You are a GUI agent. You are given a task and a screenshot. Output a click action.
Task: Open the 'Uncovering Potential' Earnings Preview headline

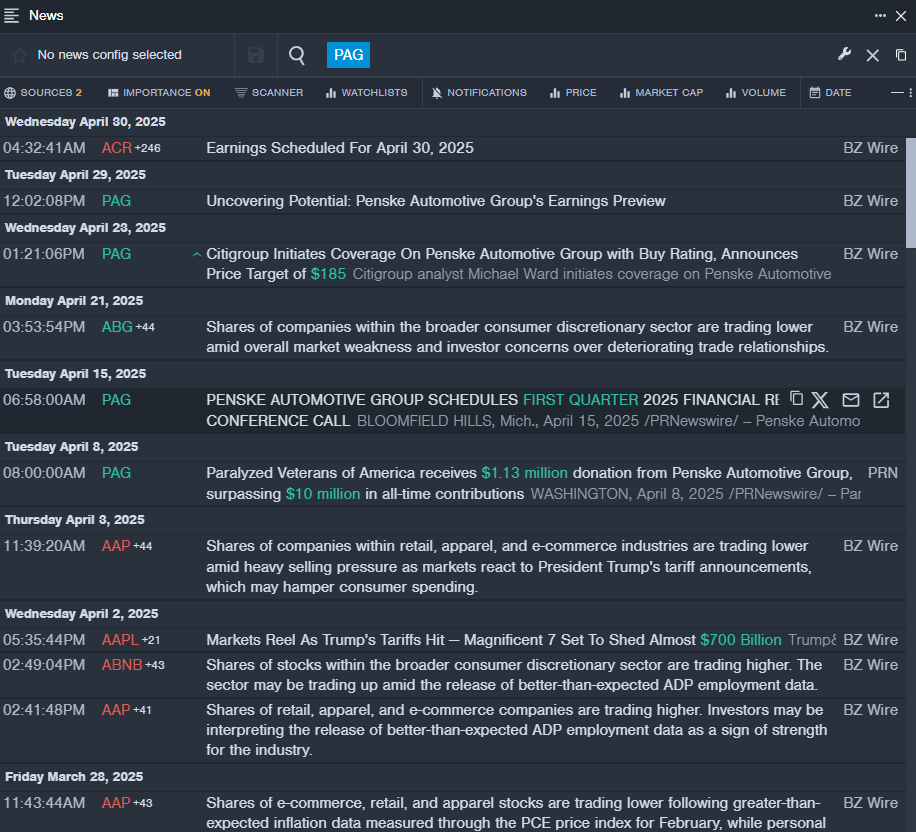[436, 201]
